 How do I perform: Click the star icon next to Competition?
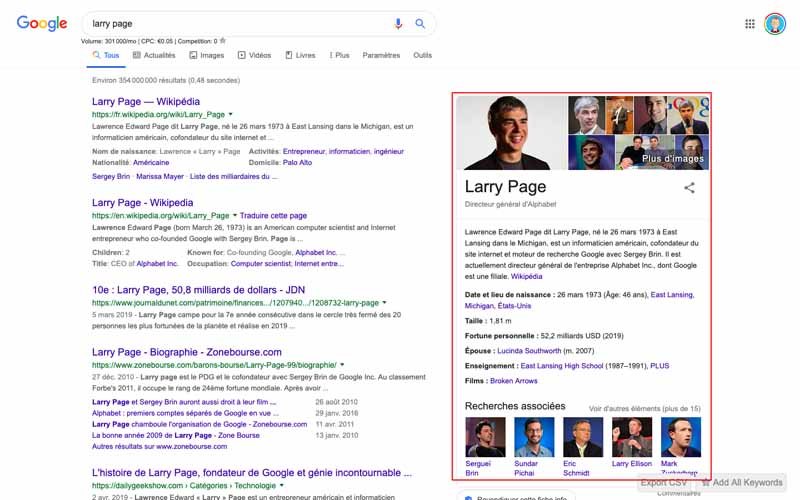pos(222,41)
